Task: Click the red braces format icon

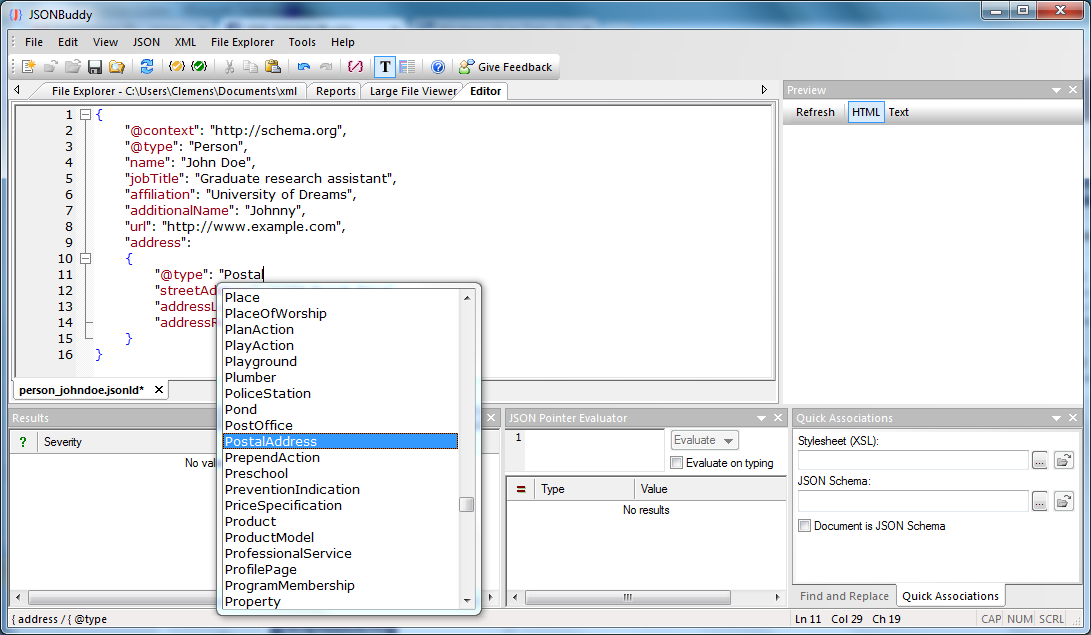Action: pyautogui.click(x=356, y=67)
